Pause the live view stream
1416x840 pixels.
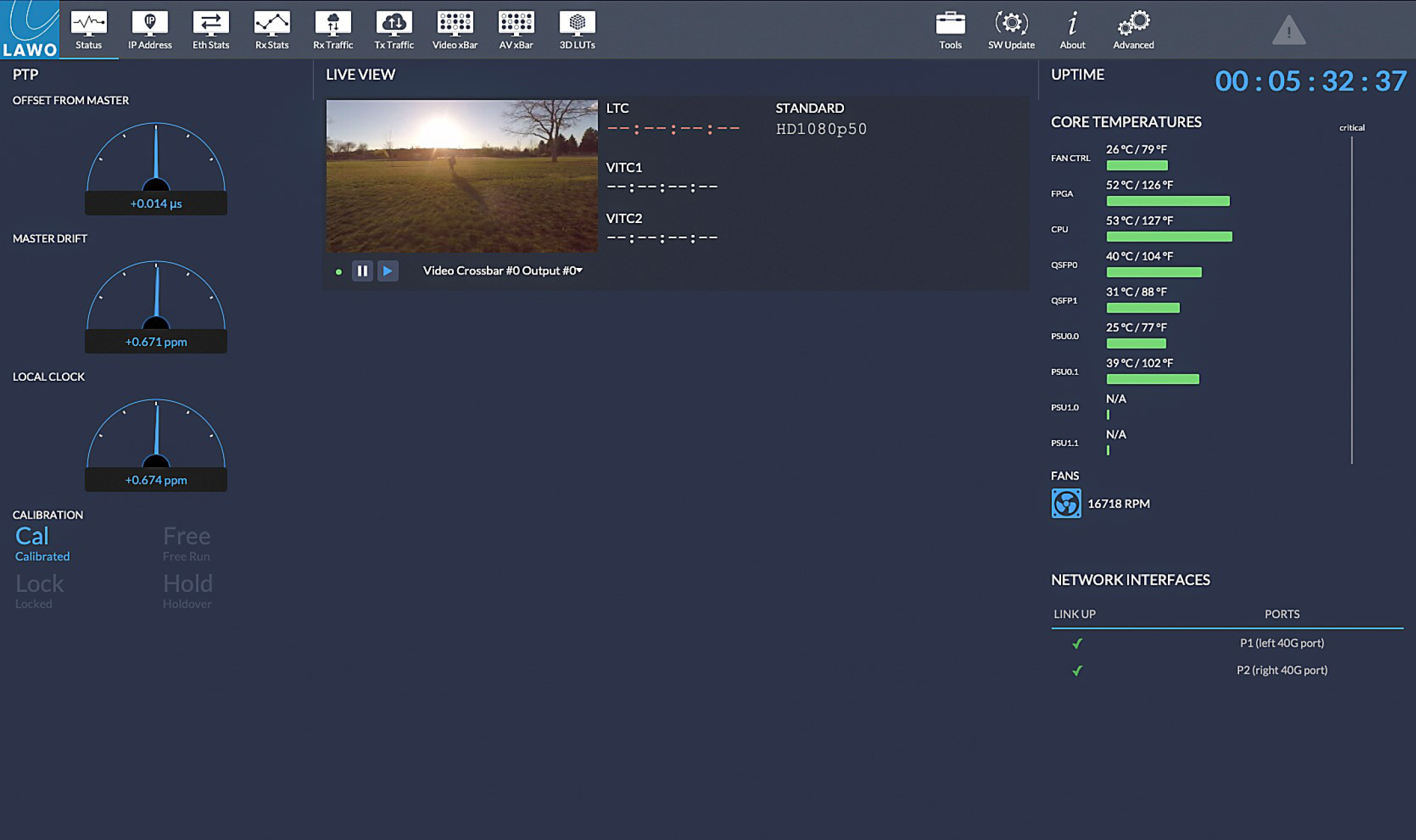(x=362, y=271)
